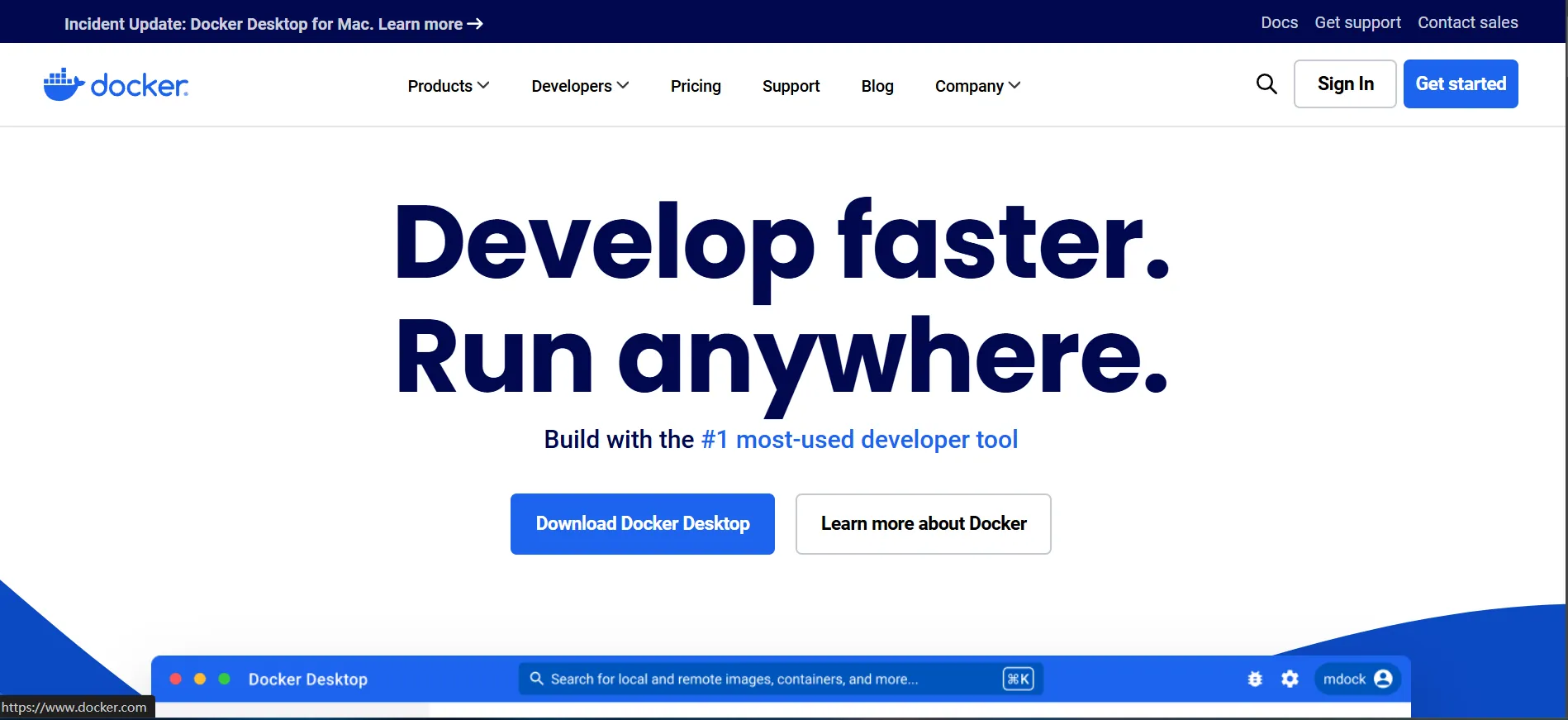
Task: Expand the Products dropdown menu
Action: click(x=449, y=86)
